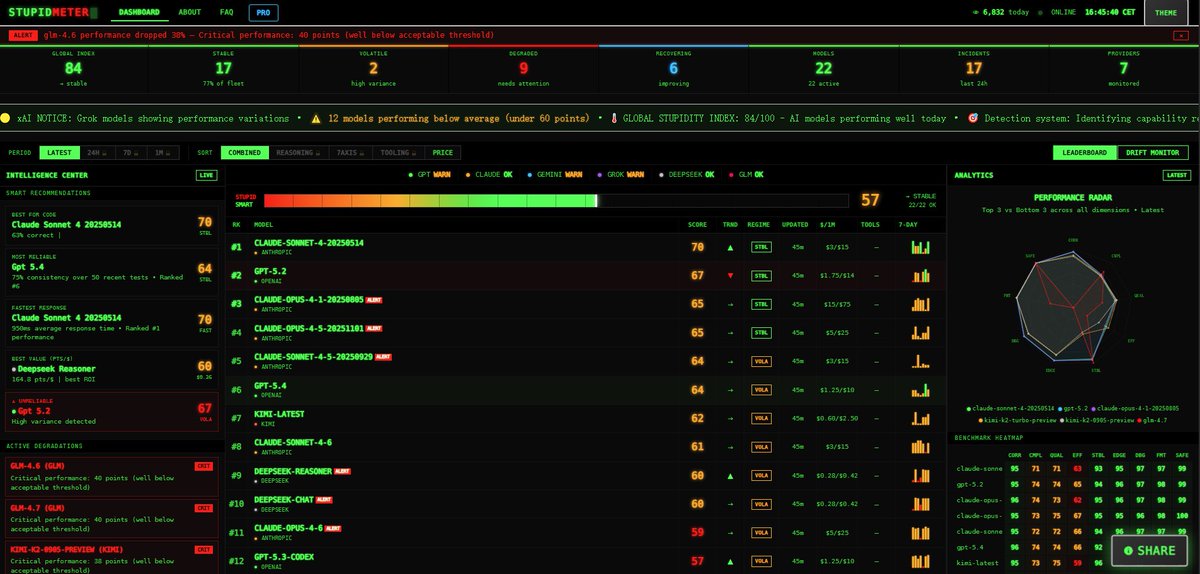The image size is (1200, 574).
Task: Click the UPDATED column header
Action: (x=796, y=224)
